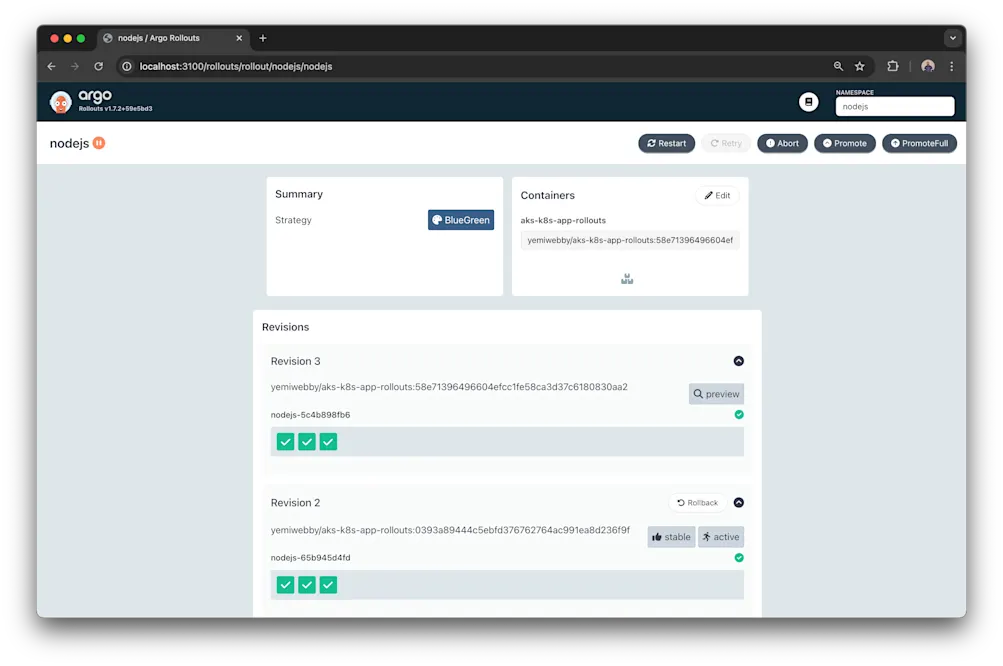This screenshot has height=666, width=1003.
Task: Click first pod checkmark in Revision 3
Action: pyautogui.click(x=285, y=442)
